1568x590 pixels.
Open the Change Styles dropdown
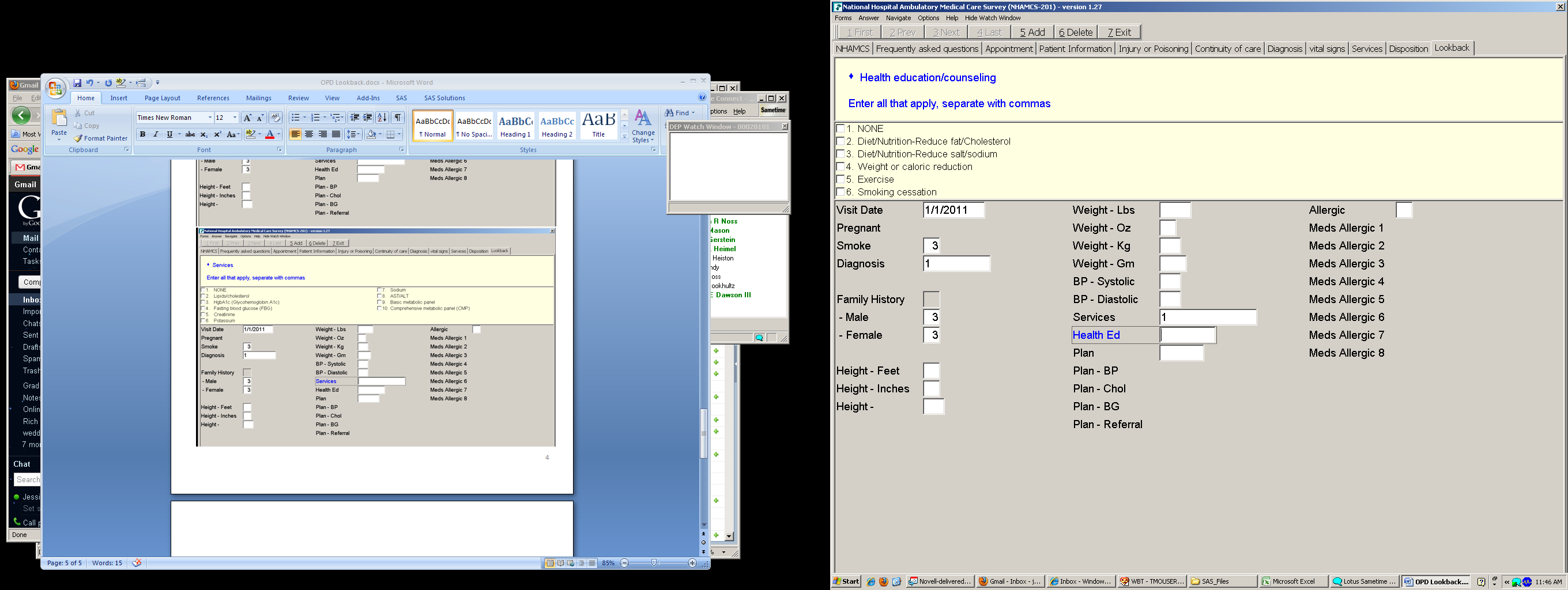(643, 127)
